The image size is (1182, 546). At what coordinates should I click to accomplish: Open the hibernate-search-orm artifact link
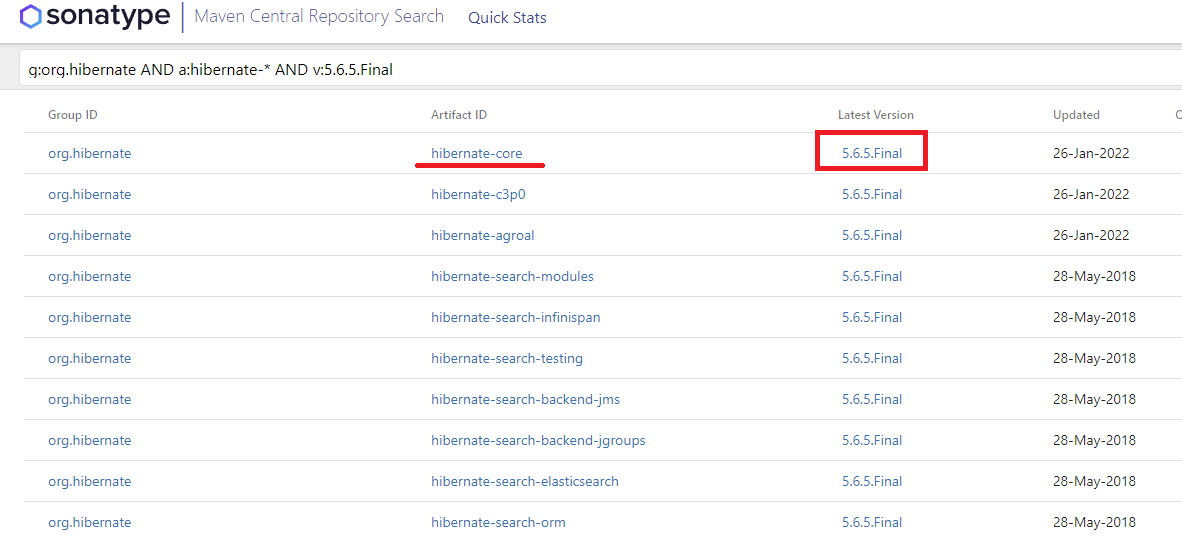[498, 522]
